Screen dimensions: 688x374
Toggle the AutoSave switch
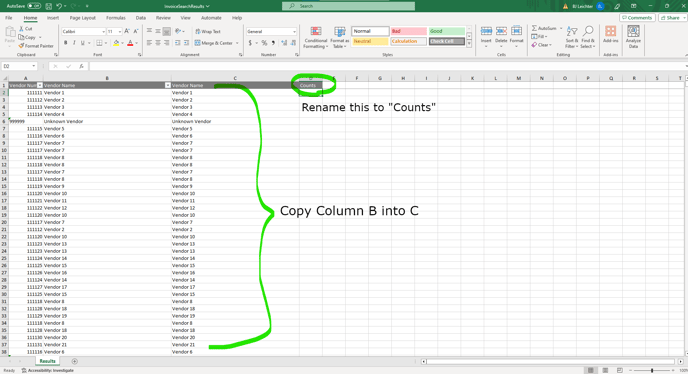click(34, 6)
